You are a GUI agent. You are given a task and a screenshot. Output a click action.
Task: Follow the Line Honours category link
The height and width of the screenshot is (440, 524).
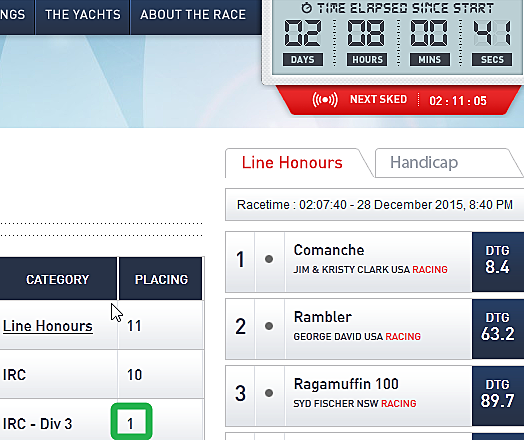48,326
